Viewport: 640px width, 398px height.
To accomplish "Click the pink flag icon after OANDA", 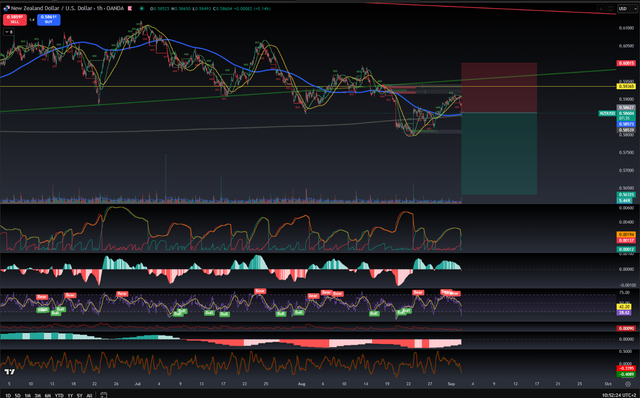I will pos(130,8).
